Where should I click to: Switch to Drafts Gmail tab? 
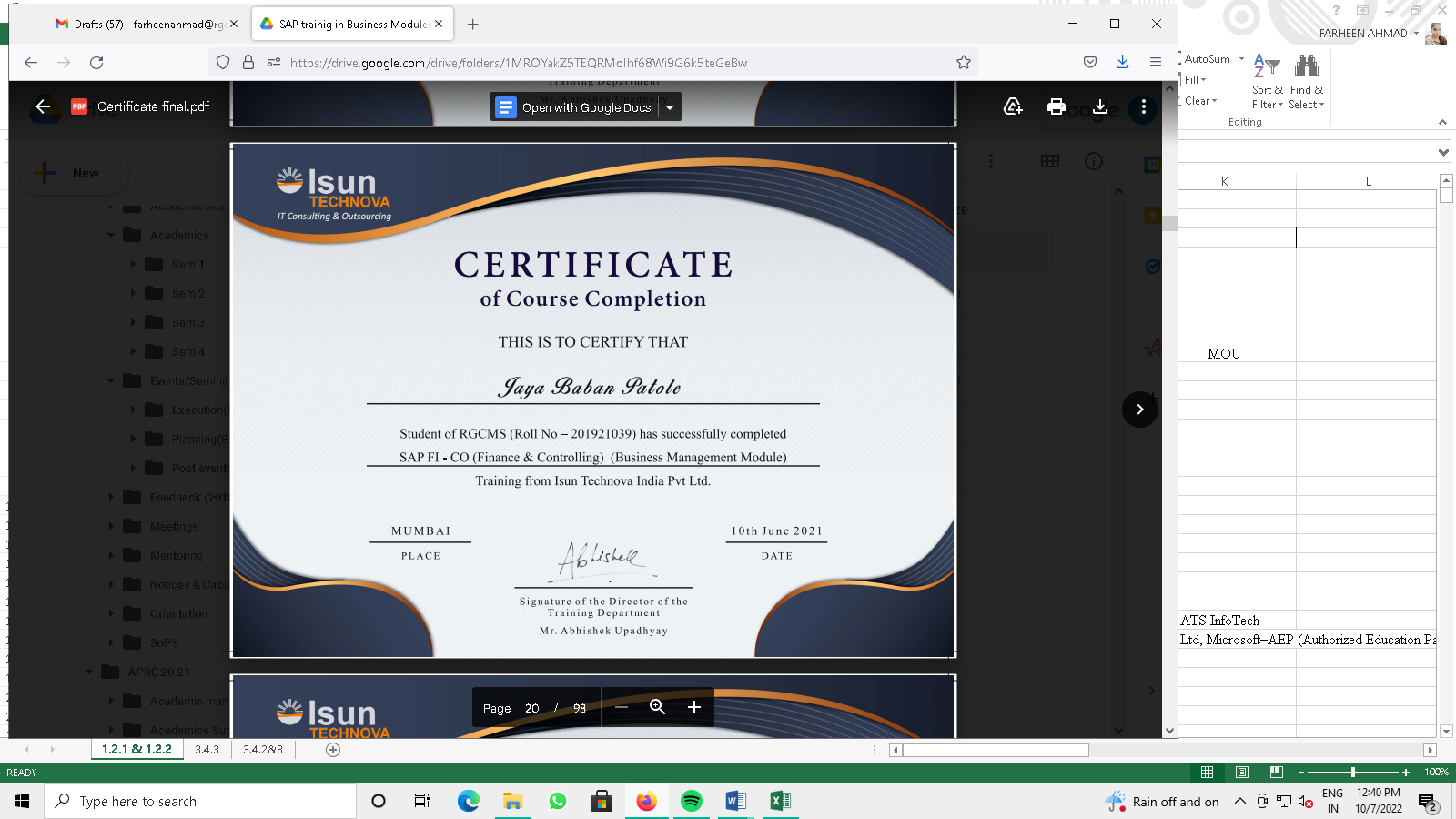[147, 25]
